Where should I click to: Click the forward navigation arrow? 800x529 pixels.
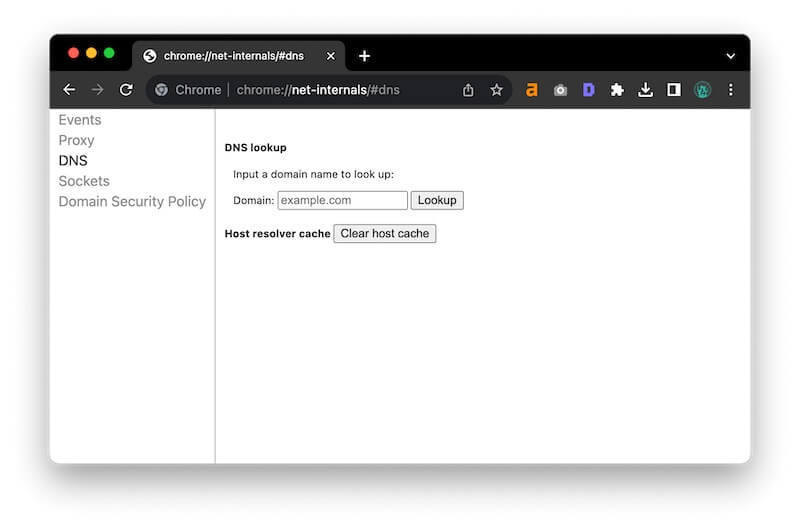point(97,90)
